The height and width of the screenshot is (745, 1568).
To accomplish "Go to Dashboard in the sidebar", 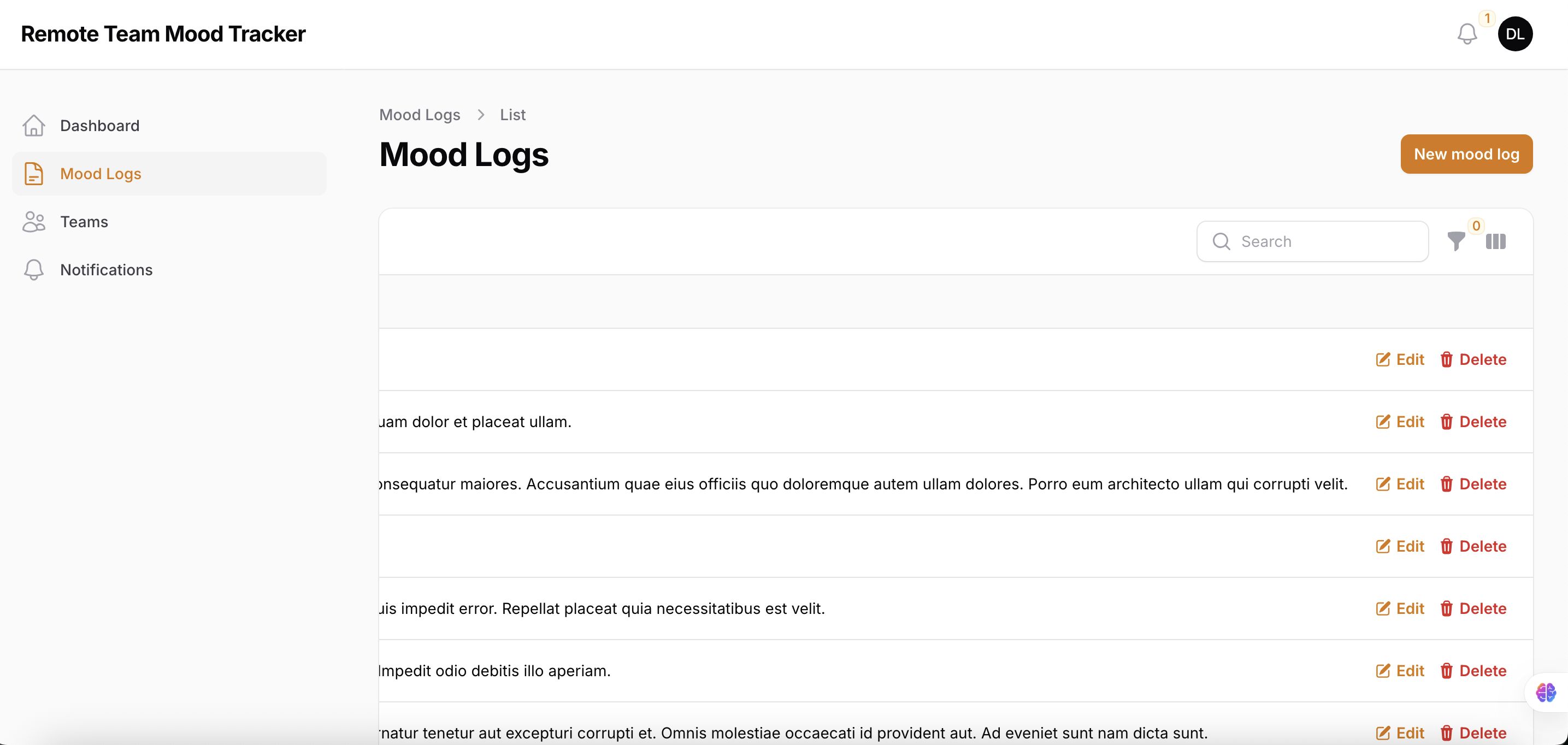I will 100,126.
